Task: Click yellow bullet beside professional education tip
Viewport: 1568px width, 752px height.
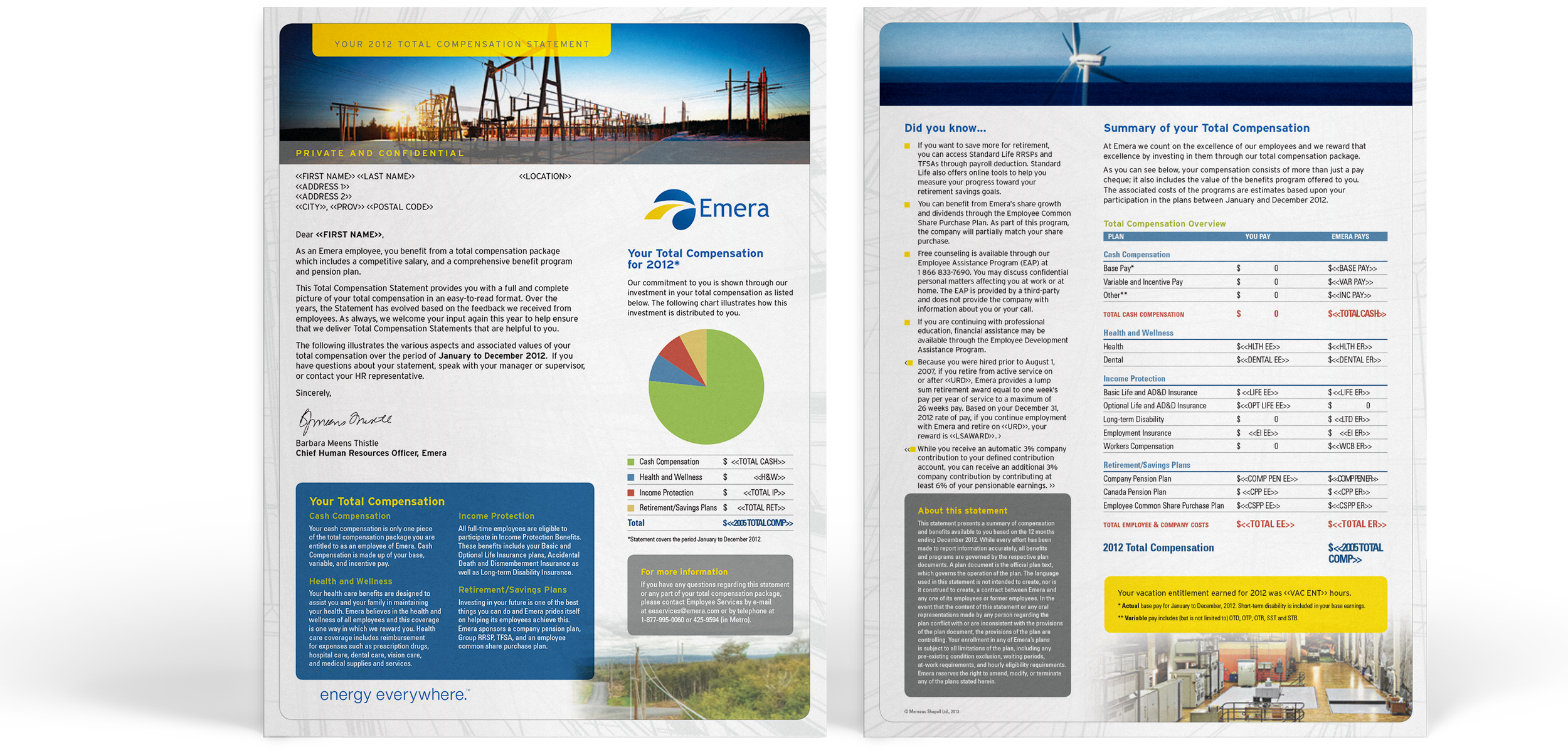Action: click(x=907, y=323)
